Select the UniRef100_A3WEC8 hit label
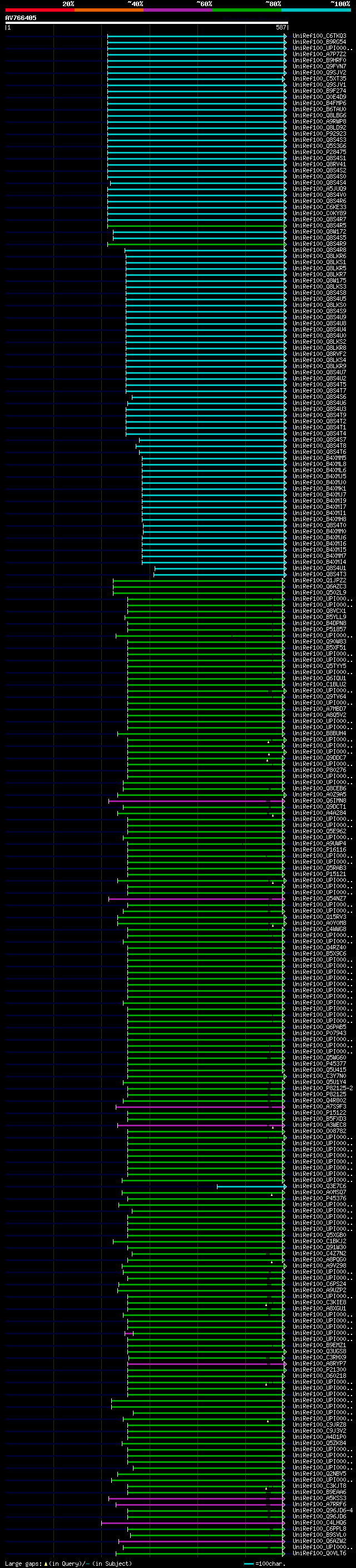 pos(319,1125)
